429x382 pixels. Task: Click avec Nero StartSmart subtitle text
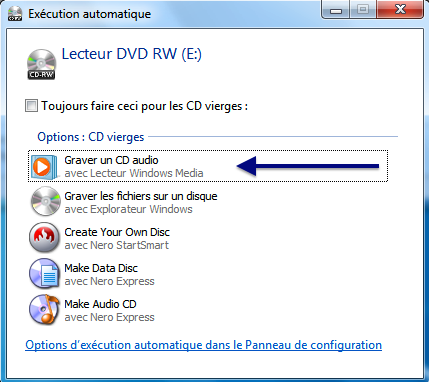coord(116,245)
